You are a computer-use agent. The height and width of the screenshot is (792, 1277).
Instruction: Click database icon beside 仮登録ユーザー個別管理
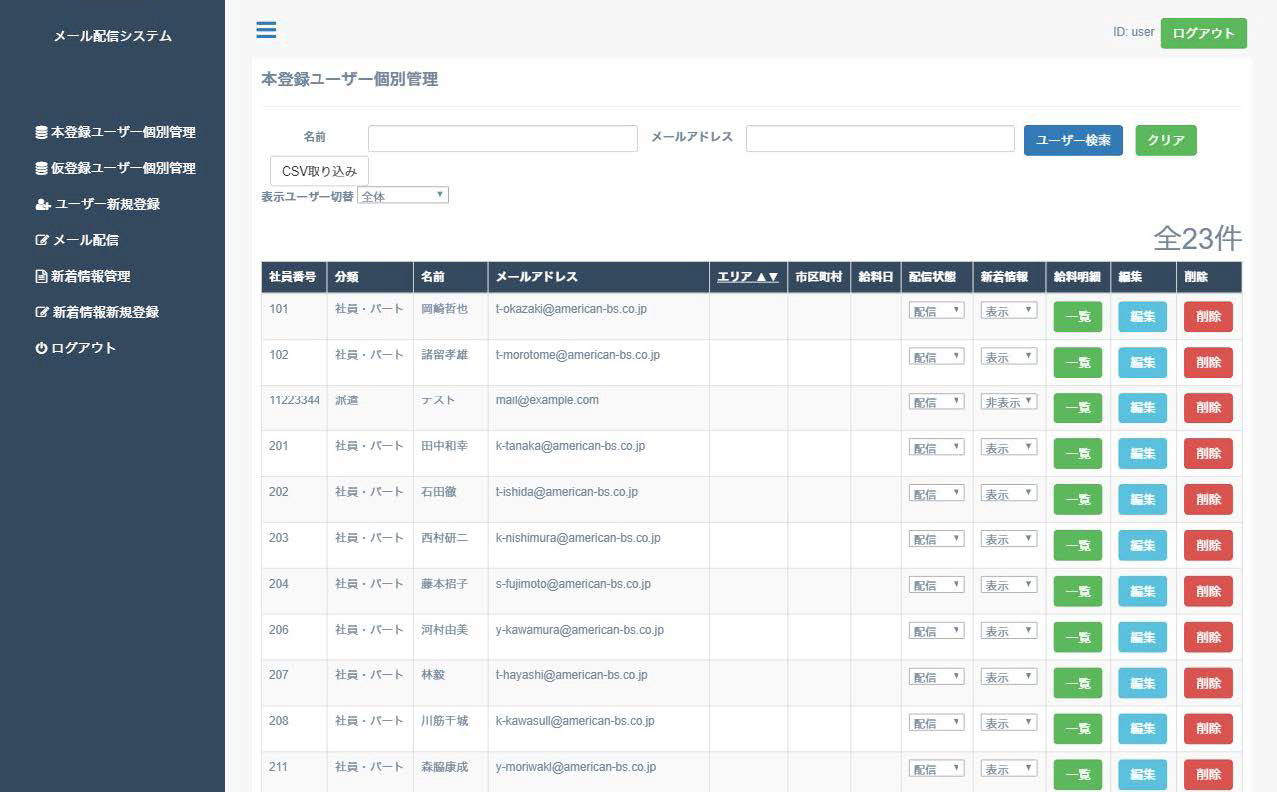(x=41, y=168)
